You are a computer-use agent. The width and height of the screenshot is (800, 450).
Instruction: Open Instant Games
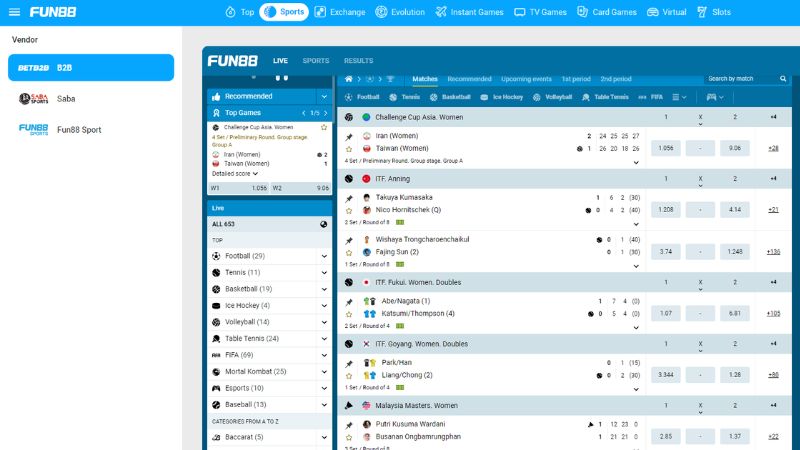(469, 12)
